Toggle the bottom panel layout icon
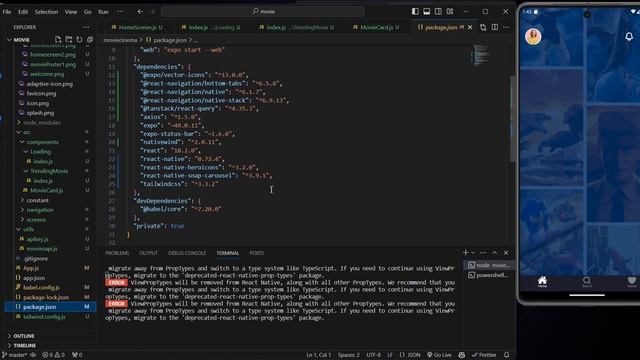This screenshot has width=640, height=360. point(427,11)
